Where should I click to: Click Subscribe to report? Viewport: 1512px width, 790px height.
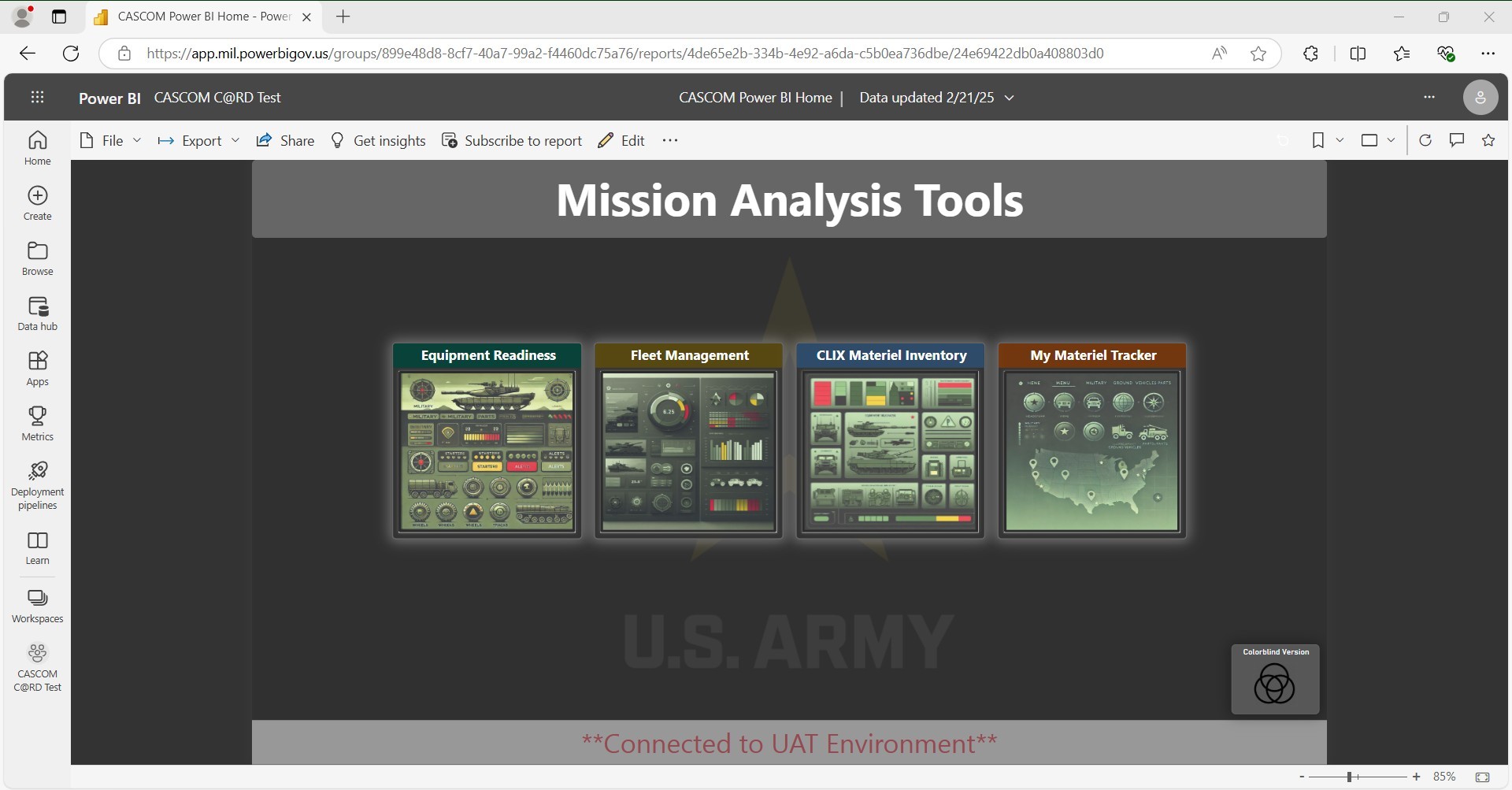click(x=512, y=140)
